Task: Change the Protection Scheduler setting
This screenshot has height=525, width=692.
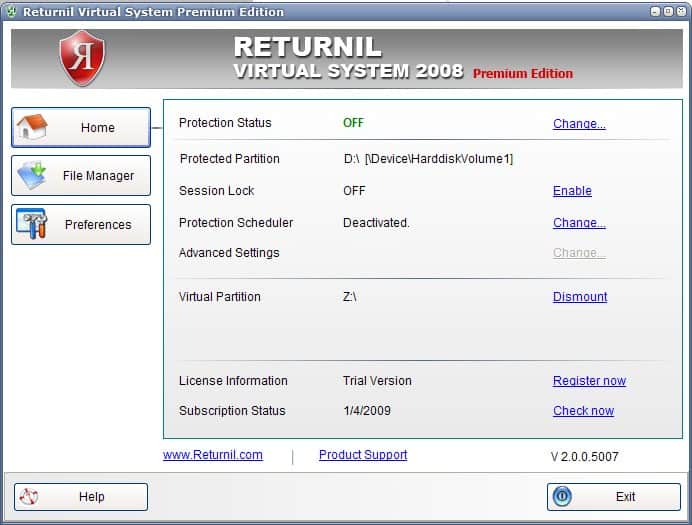Action: (579, 223)
